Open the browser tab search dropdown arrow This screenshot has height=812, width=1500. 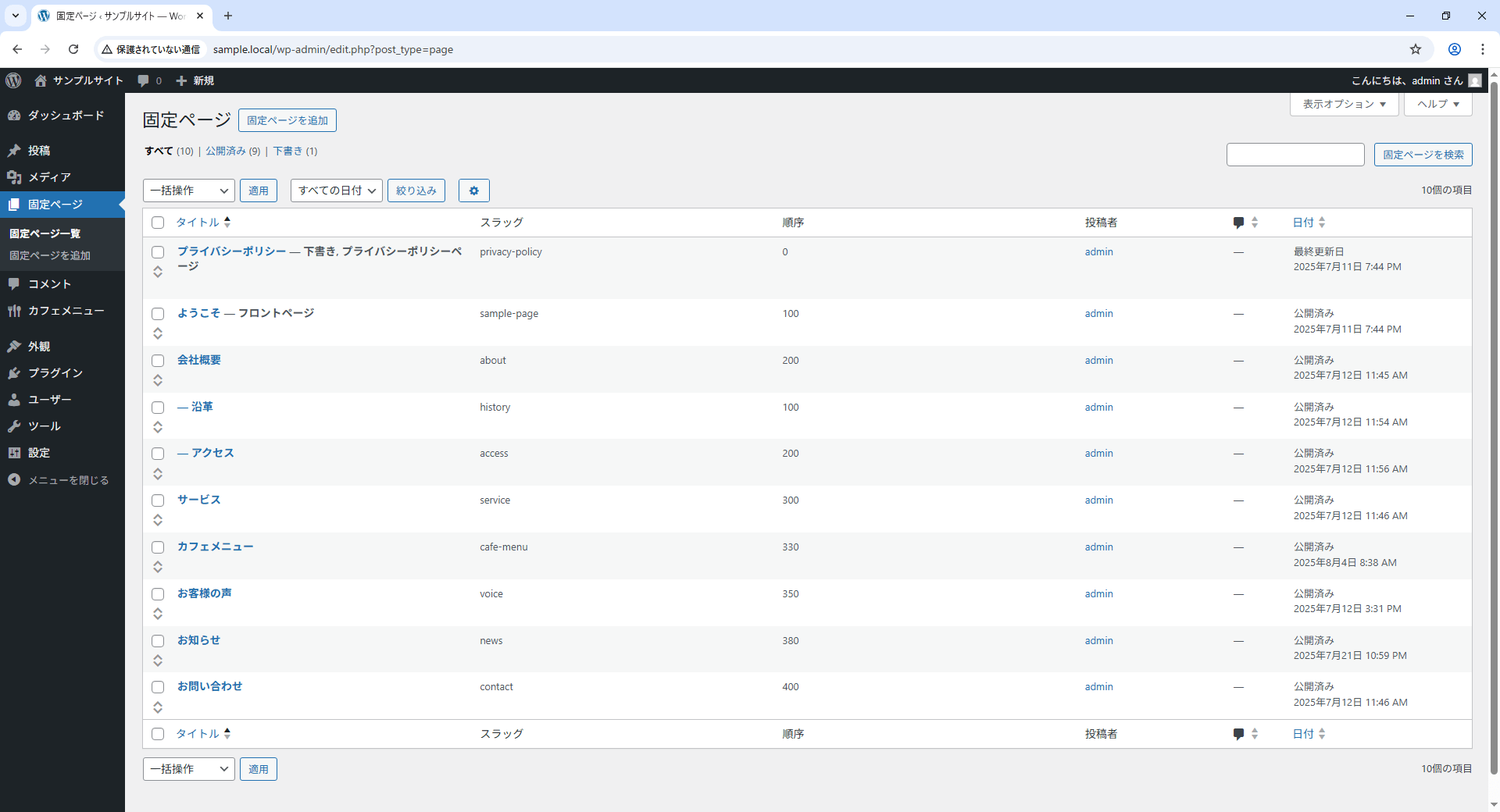pos(15,16)
